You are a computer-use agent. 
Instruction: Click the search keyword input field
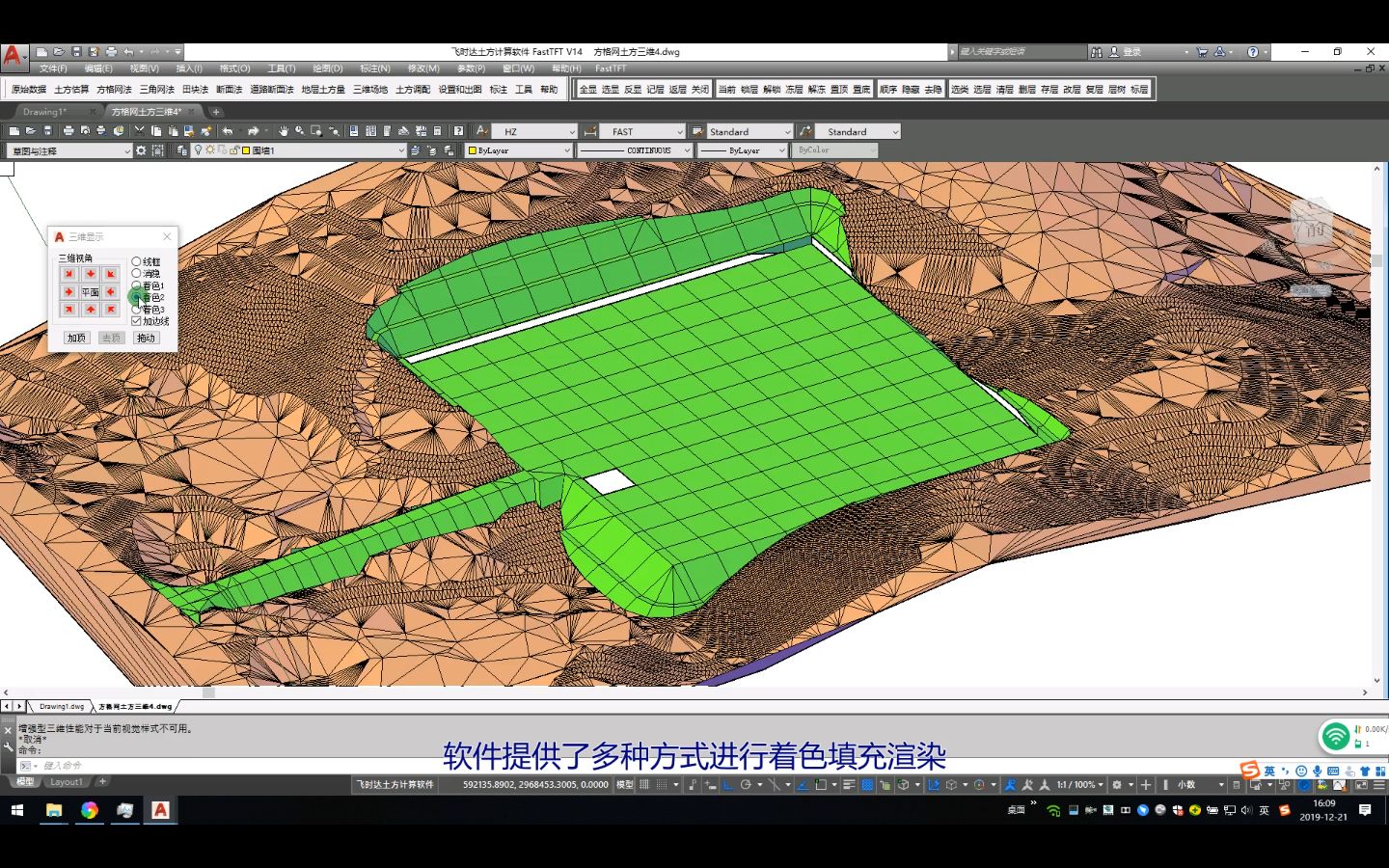pyautogui.click(x=1022, y=52)
